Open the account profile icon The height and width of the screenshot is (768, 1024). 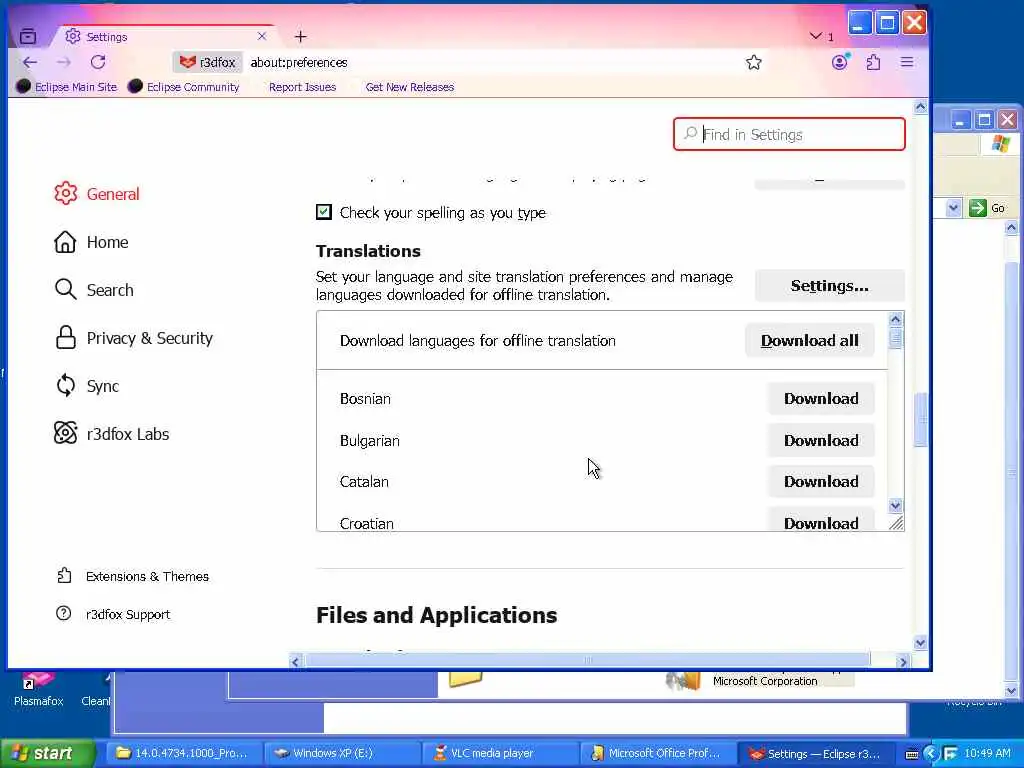pos(840,62)
